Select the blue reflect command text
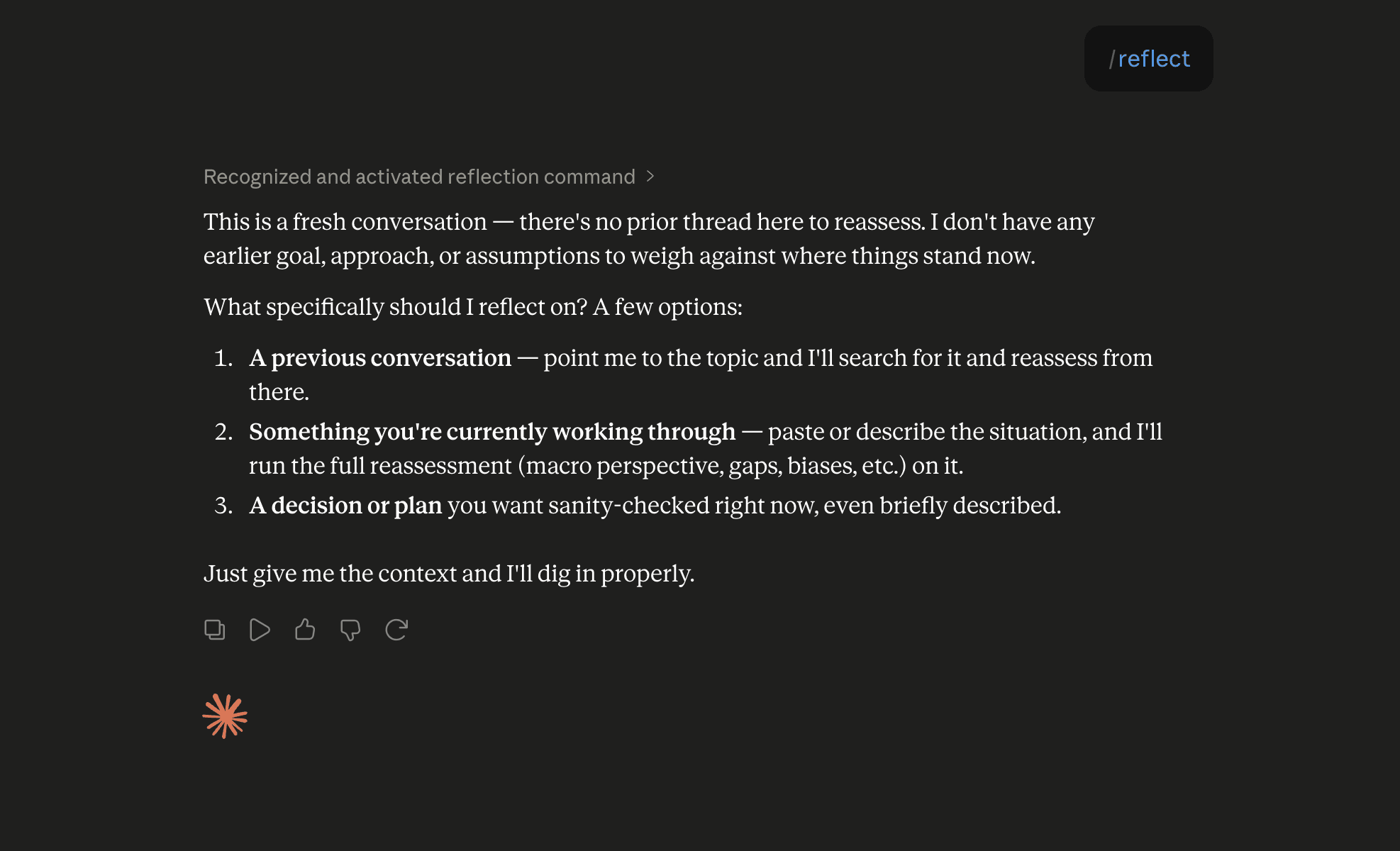 1154,59
